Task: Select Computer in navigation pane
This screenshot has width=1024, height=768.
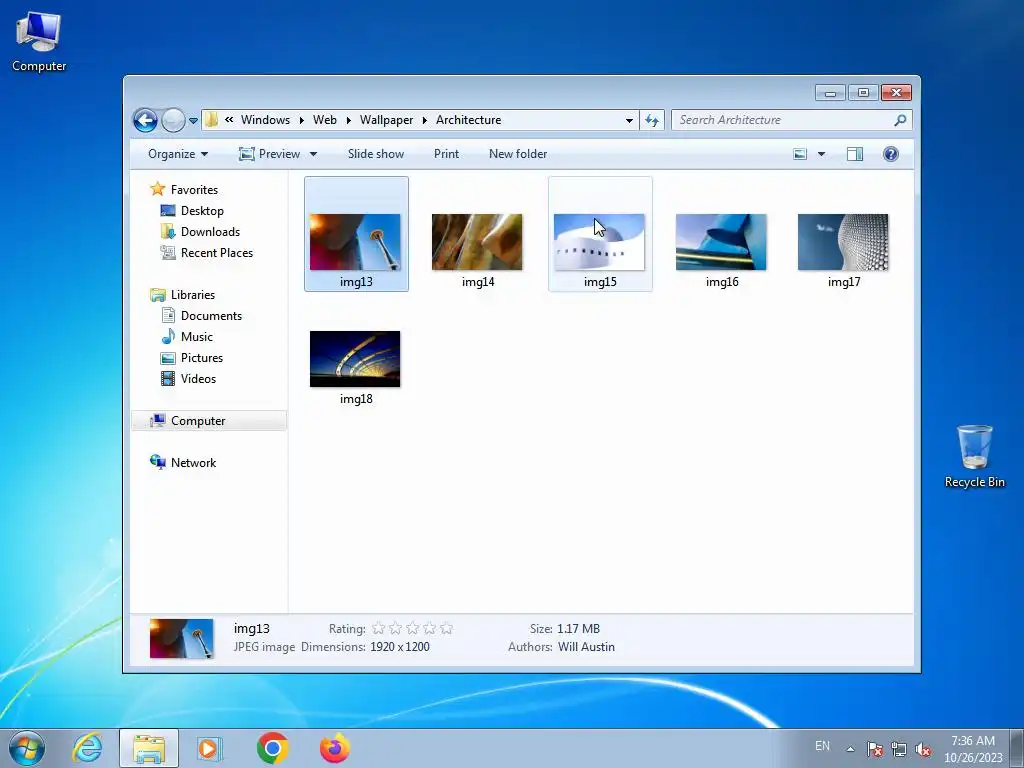Action: [198, 421]
